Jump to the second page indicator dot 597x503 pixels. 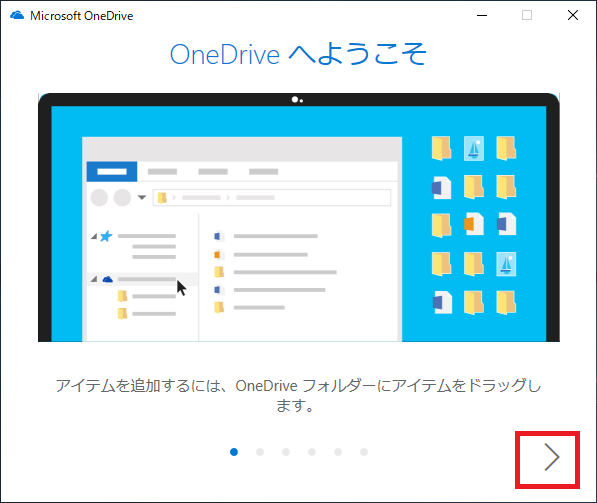260,452
